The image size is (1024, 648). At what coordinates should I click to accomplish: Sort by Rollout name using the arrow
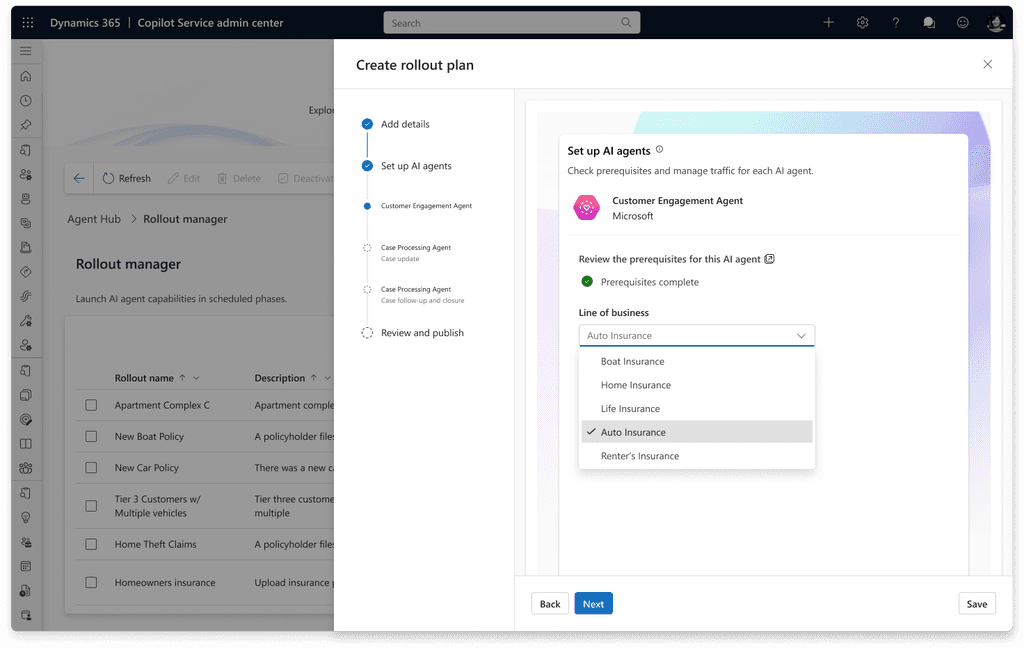pyautogui.click(x=182, y=378)
